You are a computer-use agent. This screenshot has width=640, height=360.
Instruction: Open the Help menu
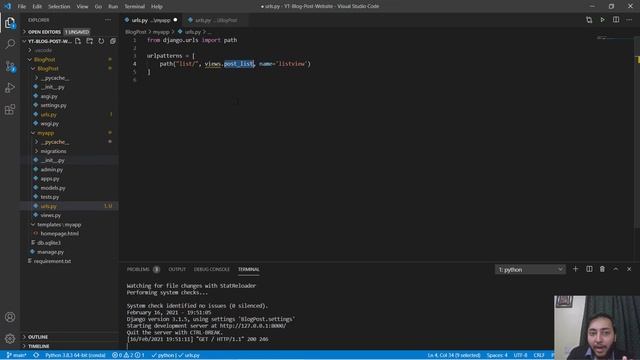[x=157, y=7]
